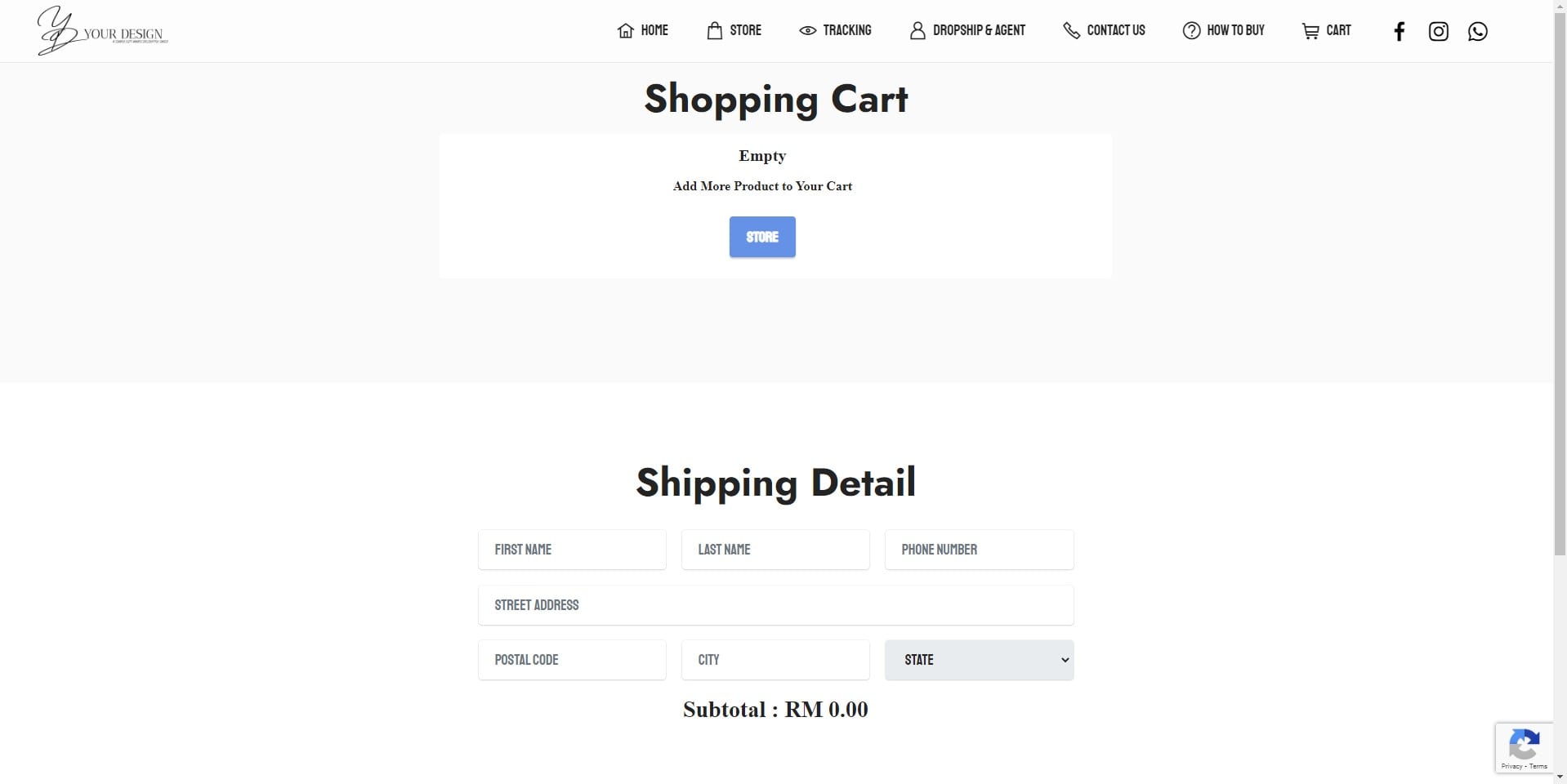Screen dimensions: 1567x784
Task: Expand the State dropdown
Action: [979, 660]
